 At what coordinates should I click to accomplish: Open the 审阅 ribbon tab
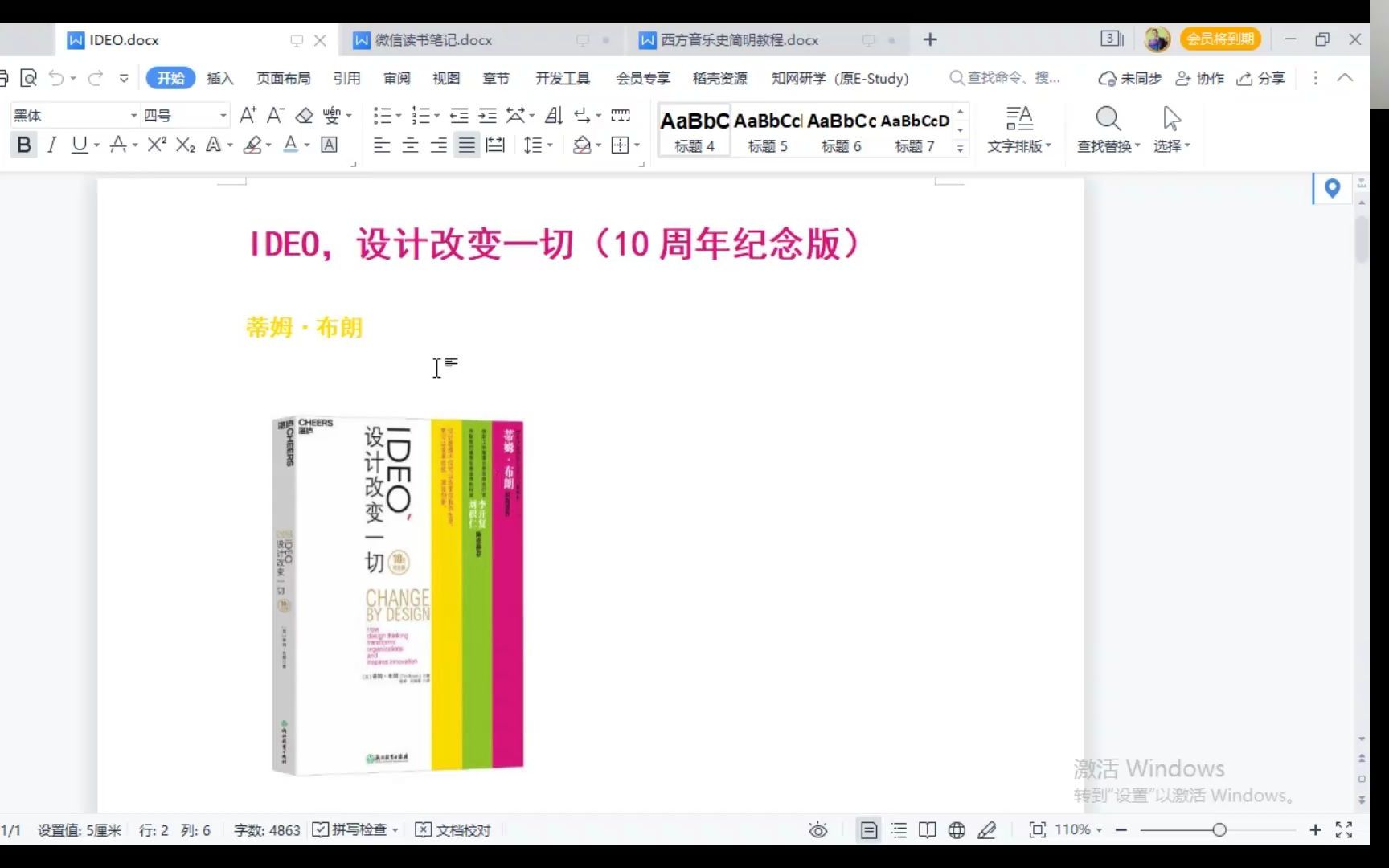pos(396,78)
